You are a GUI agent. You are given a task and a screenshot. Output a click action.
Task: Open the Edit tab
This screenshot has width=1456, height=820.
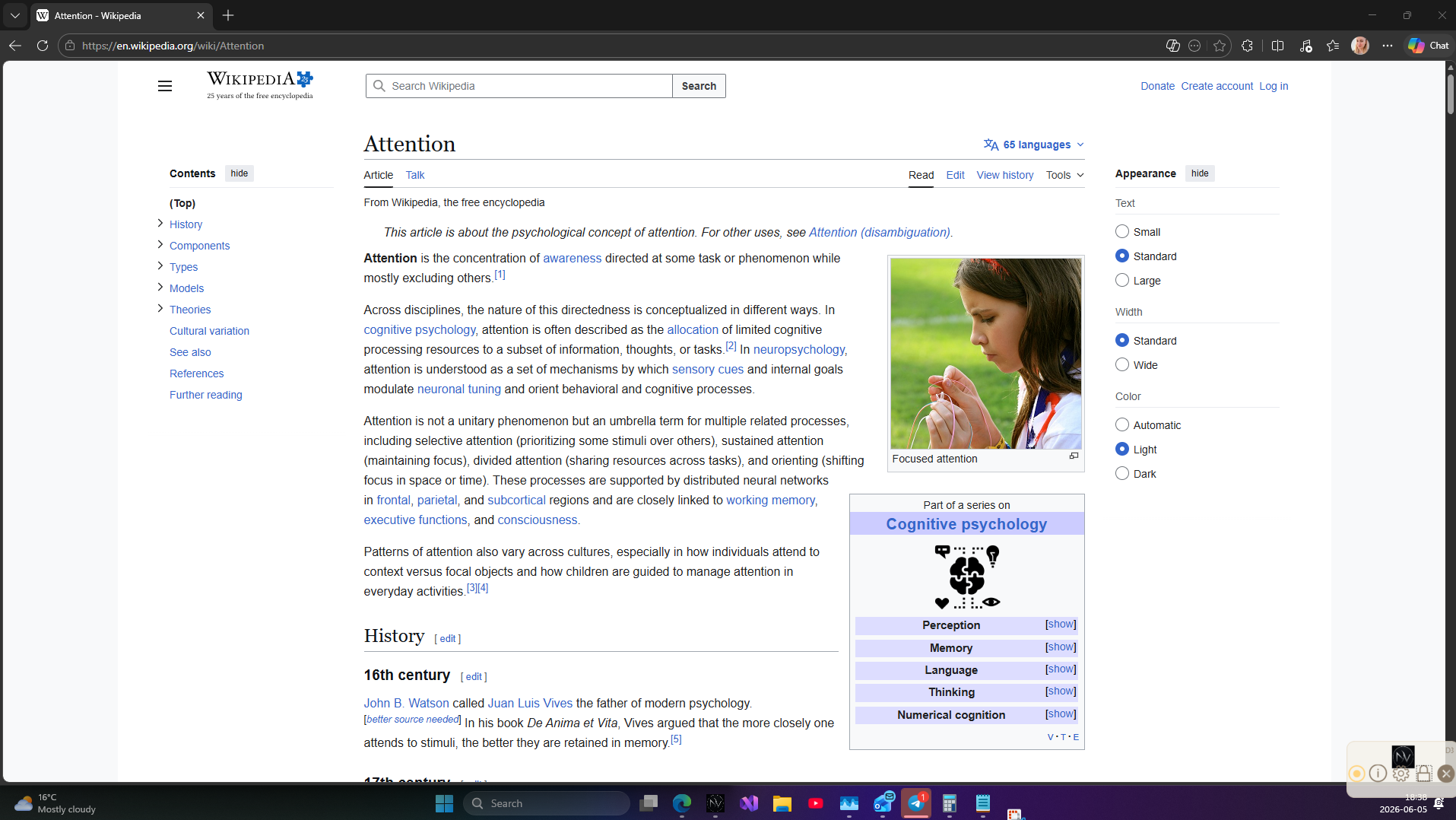955,175
